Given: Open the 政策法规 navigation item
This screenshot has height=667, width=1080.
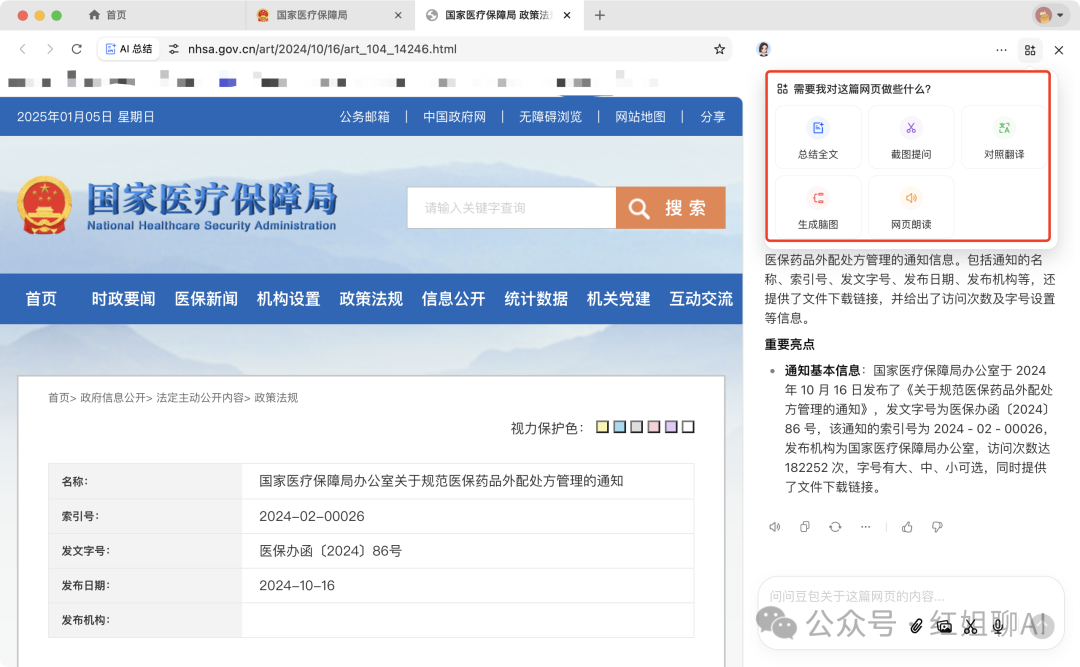Looking at the screenshot, I should coord(371,299).
